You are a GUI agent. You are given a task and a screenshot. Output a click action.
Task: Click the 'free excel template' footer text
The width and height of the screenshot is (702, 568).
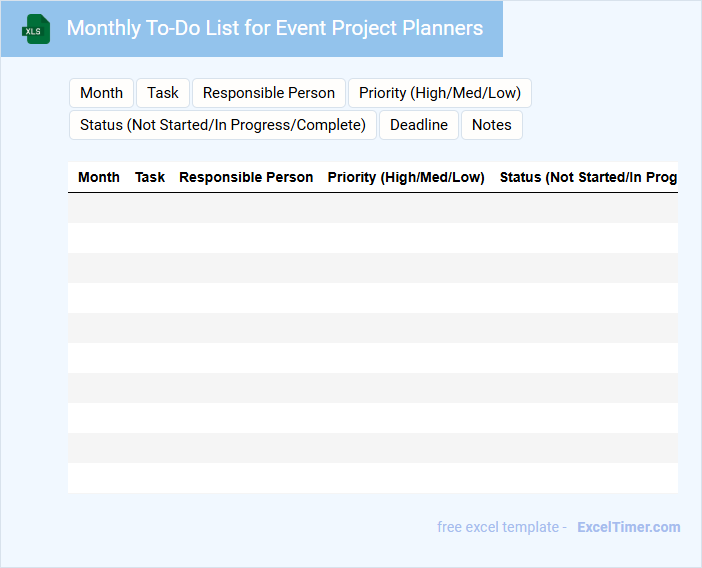pyautogui.click(x=502, y=527)
